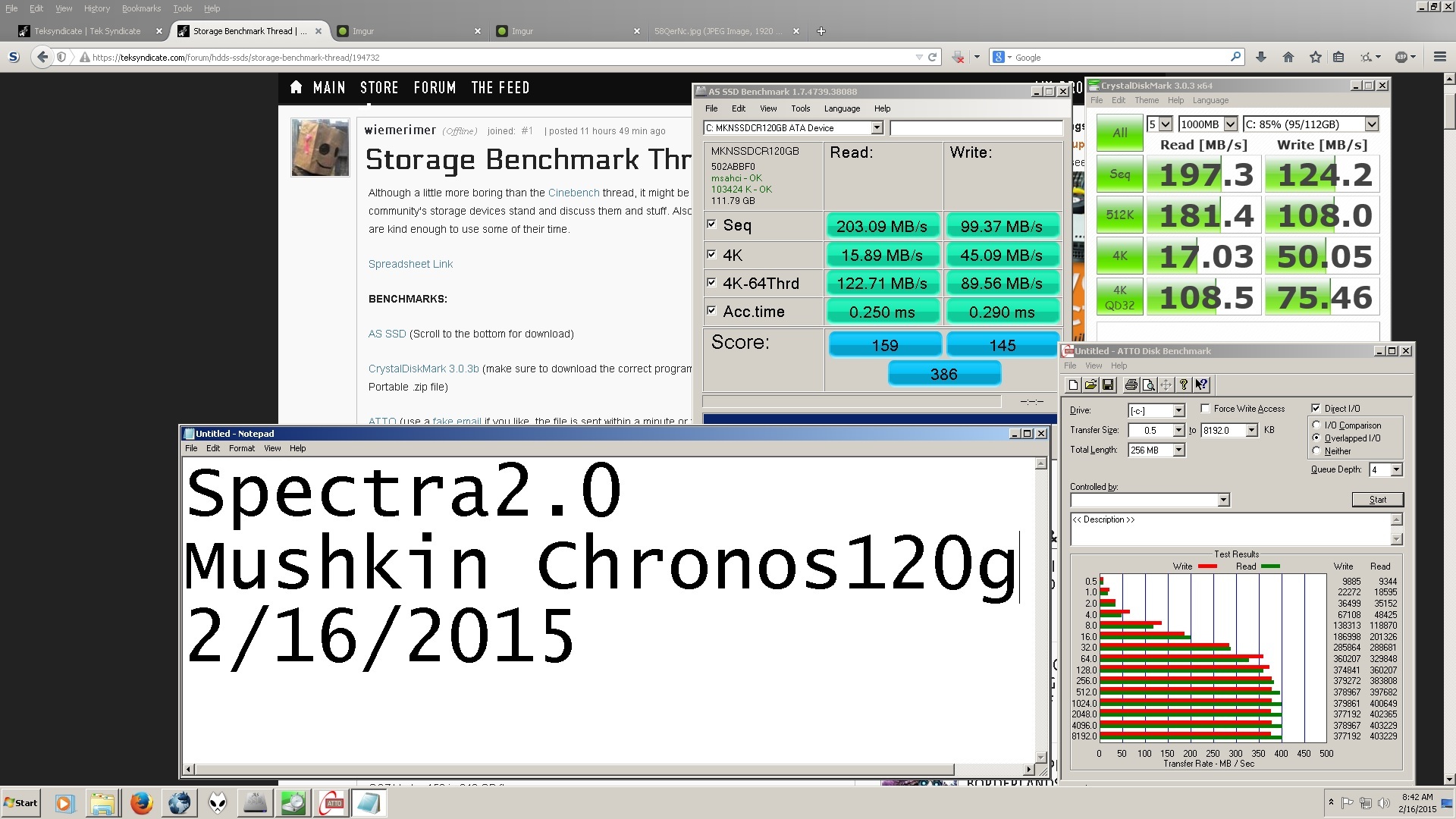The image size is (1456, 819).
Task: Click ATTO New document icon
Action: (1073, 385)
